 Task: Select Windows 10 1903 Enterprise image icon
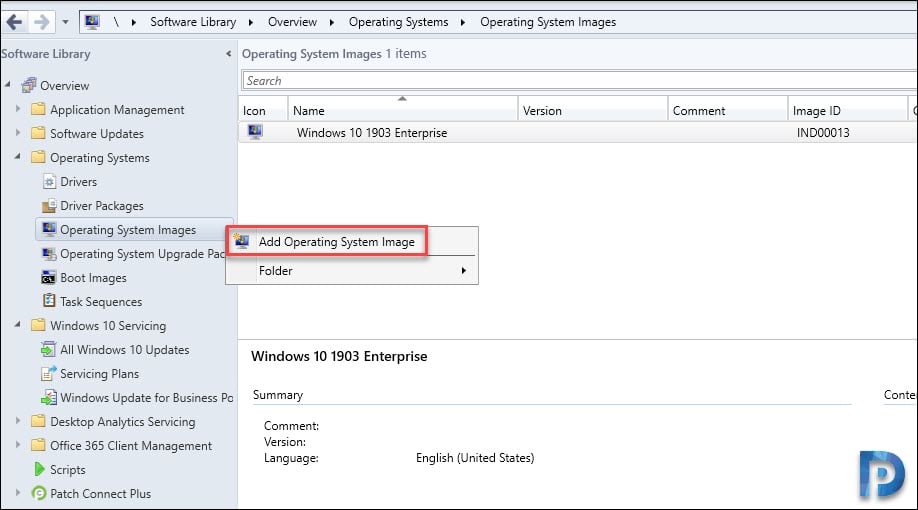click(x=255, y=132)
